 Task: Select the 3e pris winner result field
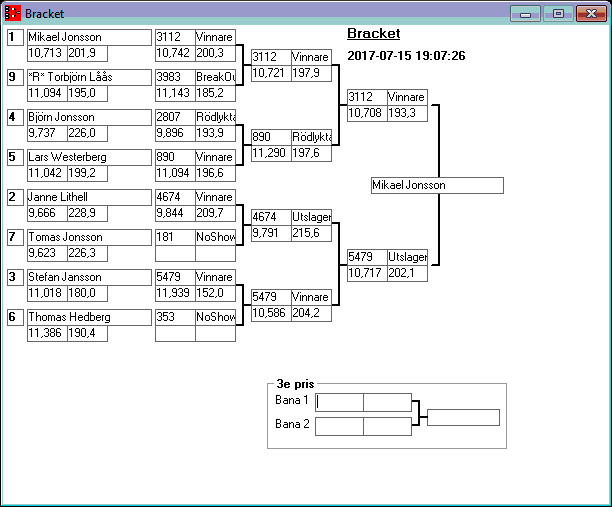click(x=463, y=417)
